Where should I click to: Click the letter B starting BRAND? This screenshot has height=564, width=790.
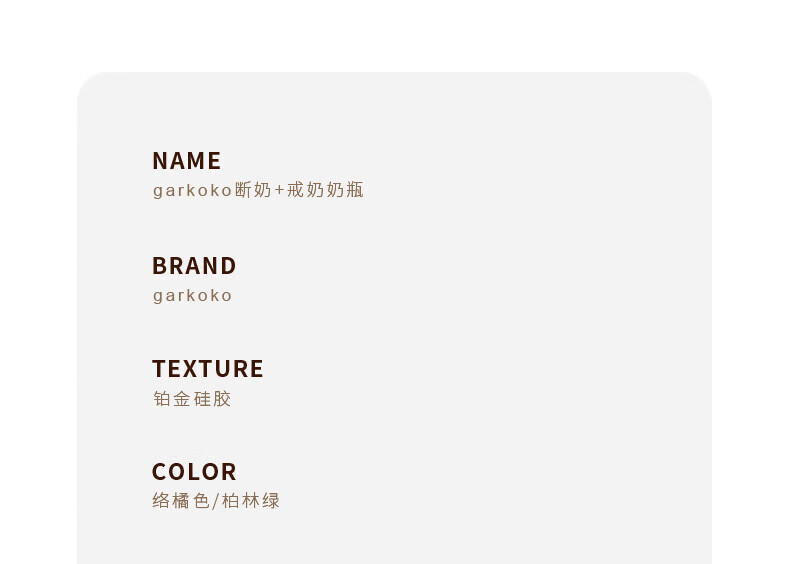(x=160, y=266)
